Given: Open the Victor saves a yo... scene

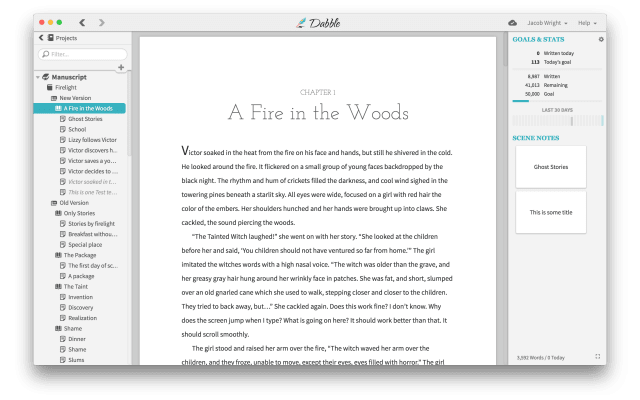Looking at the screenshot, I should click(92, 161).
